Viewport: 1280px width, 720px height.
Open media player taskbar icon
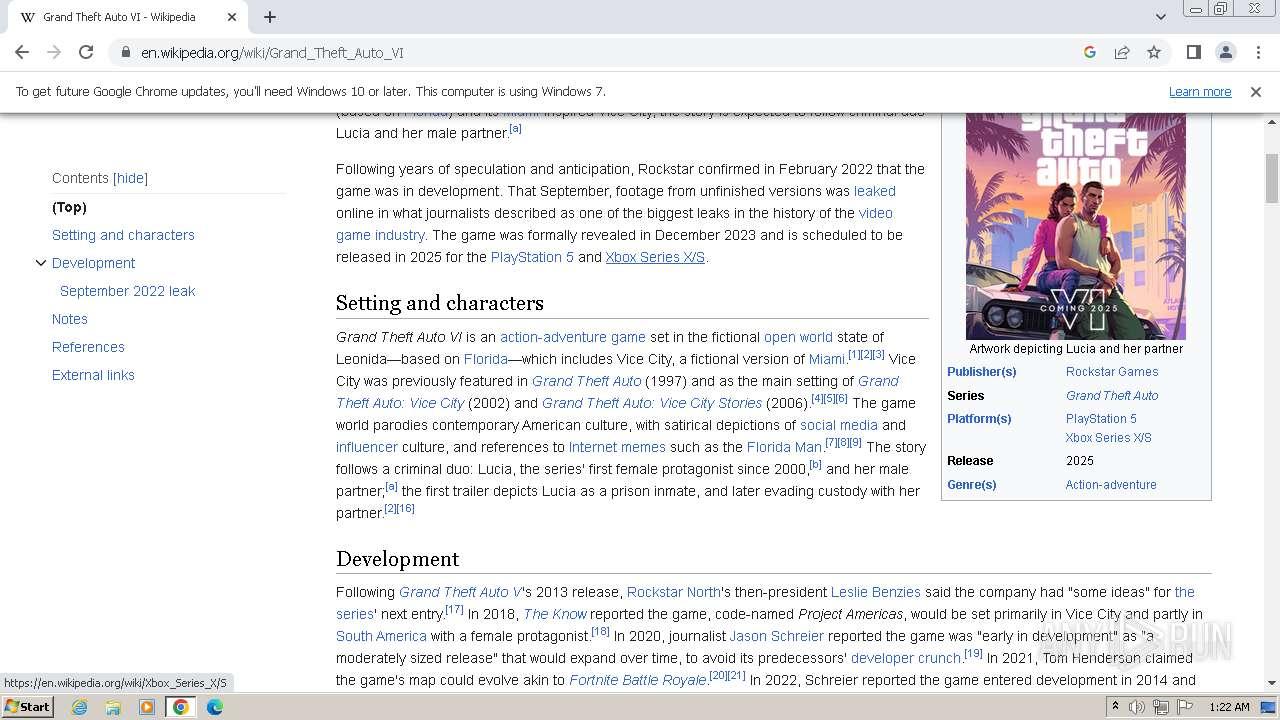pos(147,707)
